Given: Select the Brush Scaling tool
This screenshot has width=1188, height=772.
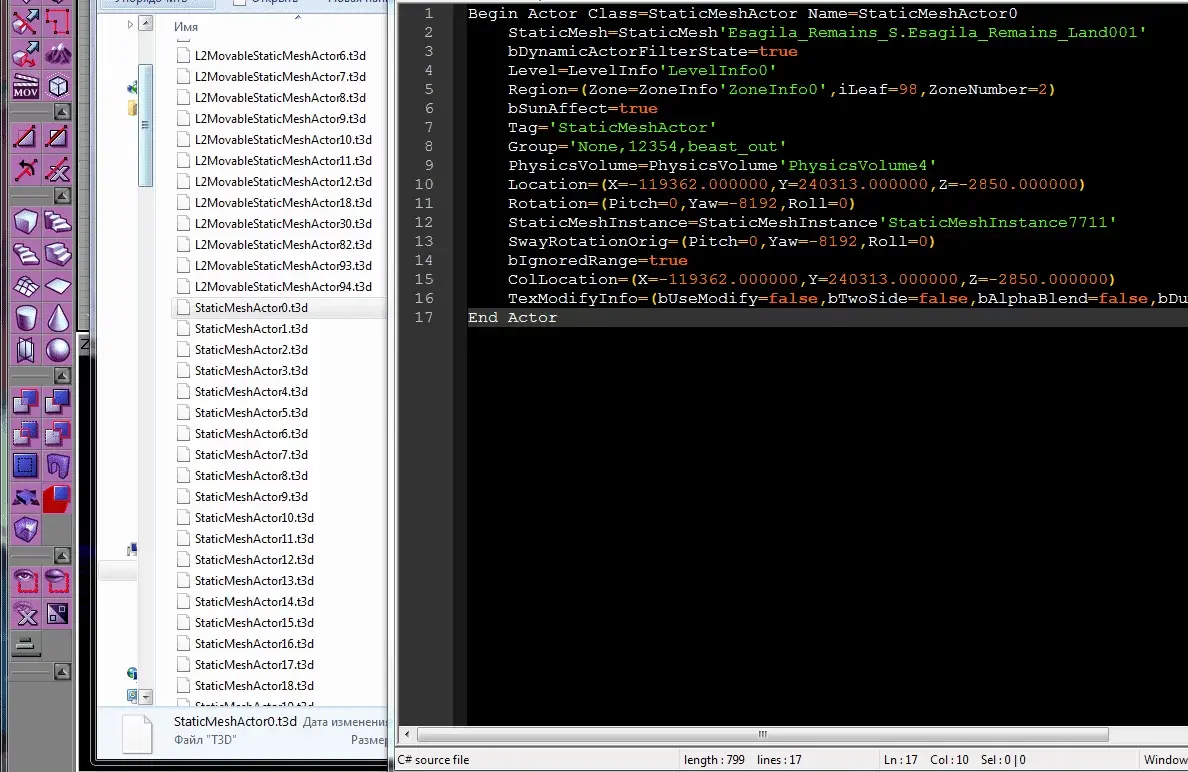Looking at the screenshot, I should pos(25,54).
